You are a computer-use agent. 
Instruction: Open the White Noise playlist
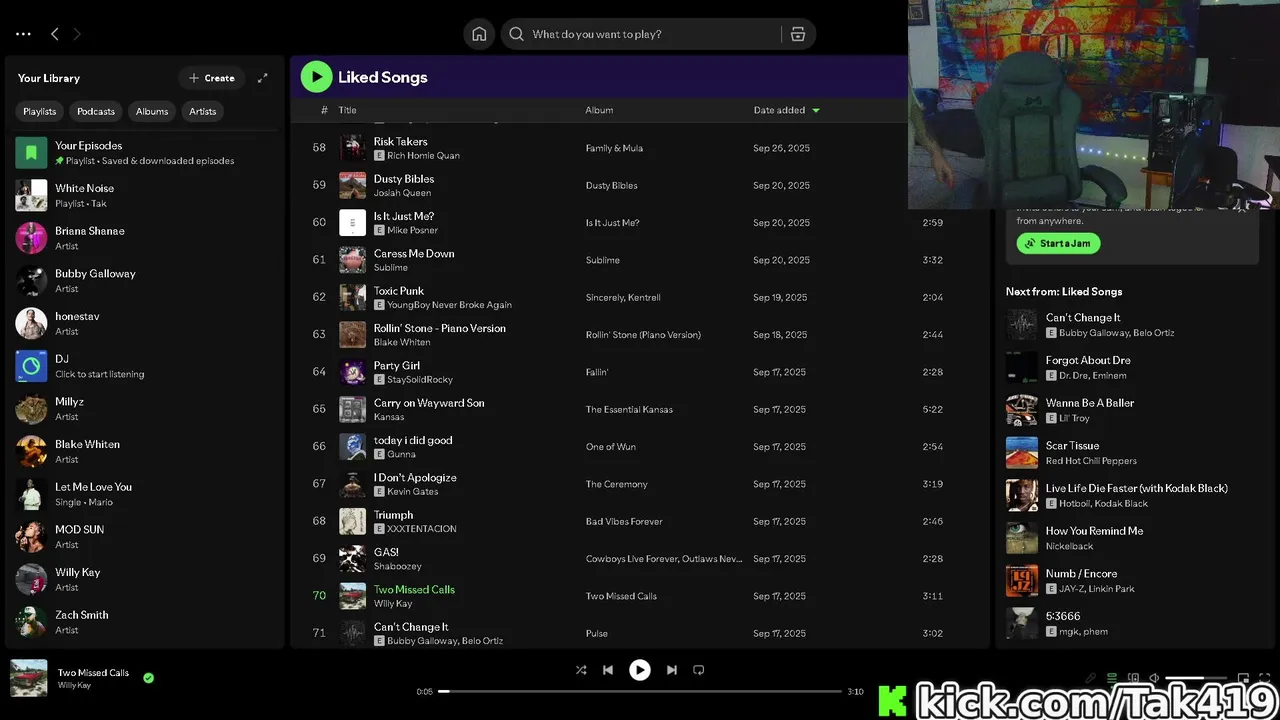coord(145,195)
